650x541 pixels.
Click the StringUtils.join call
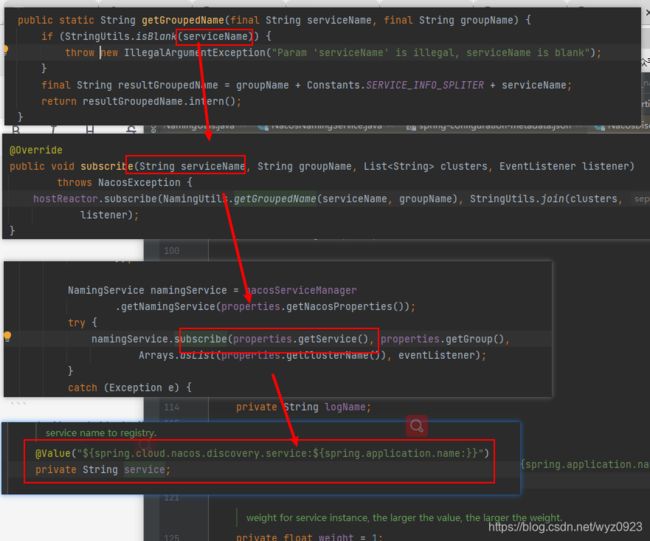(517, 199)
